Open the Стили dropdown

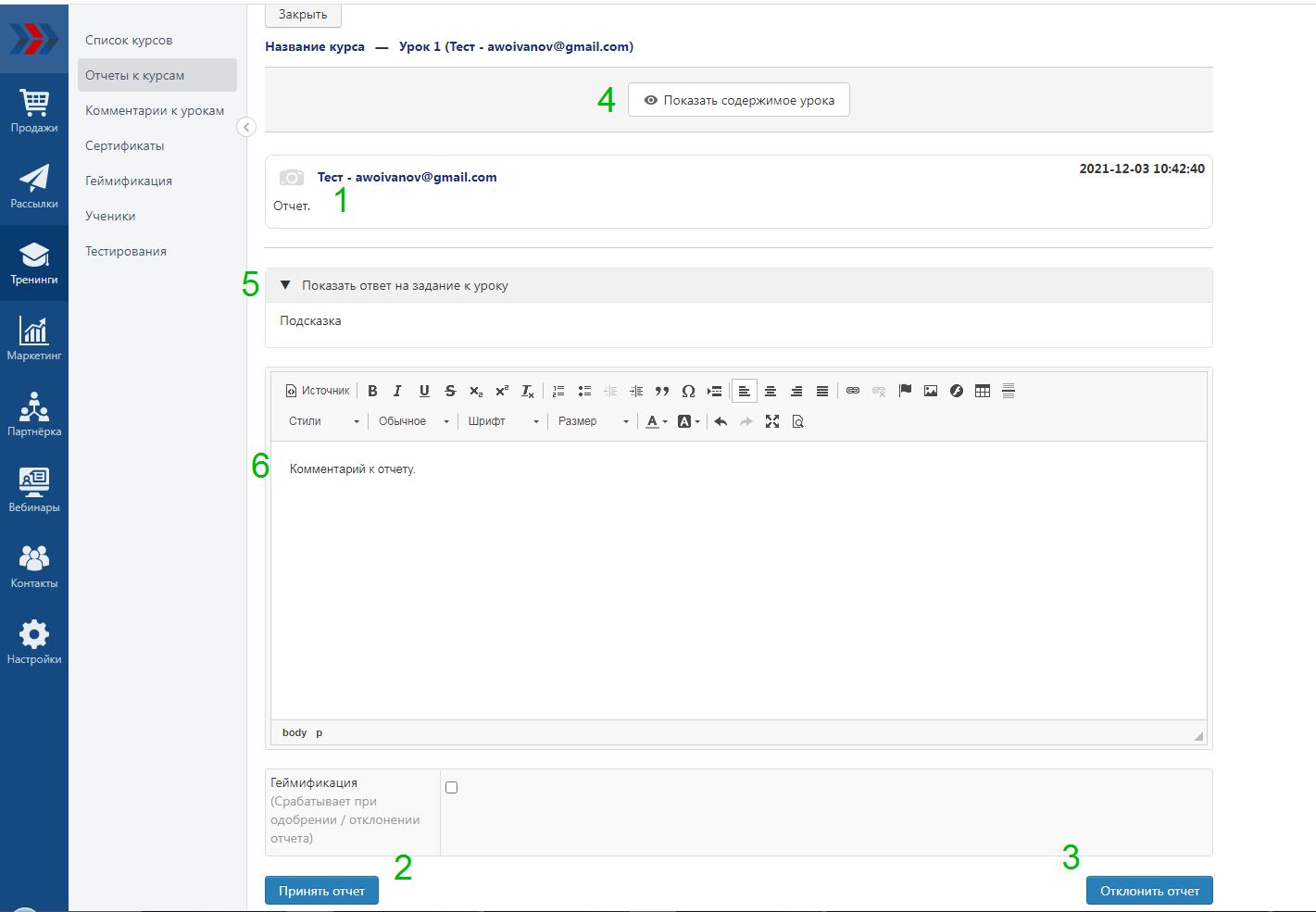pyautogui.click(x=323, y=421)
